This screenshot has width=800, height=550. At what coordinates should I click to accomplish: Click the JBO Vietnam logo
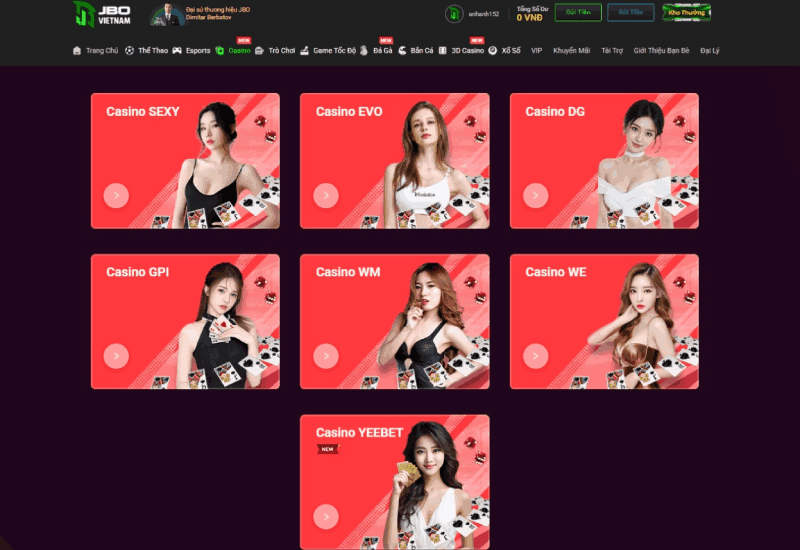(101, 14)
